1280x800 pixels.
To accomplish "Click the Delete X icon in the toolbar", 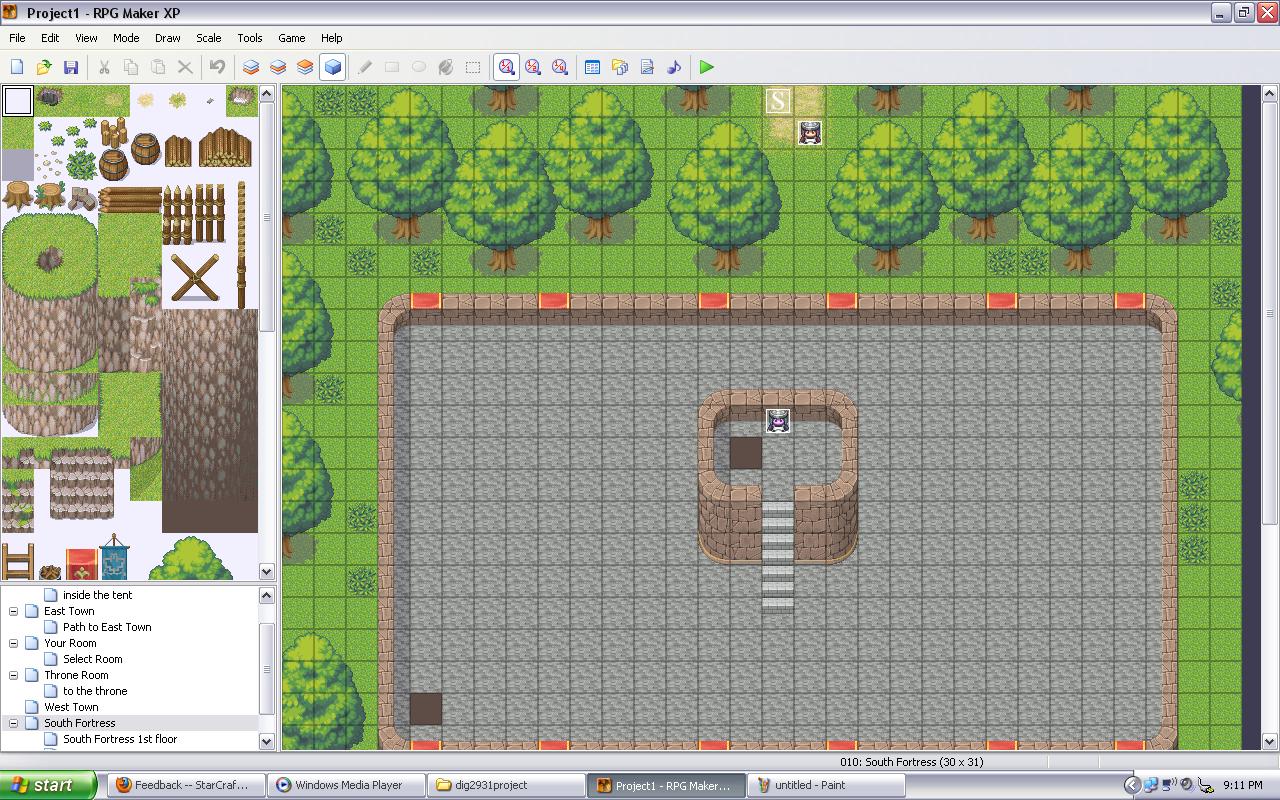I will [x=185, y=67].
